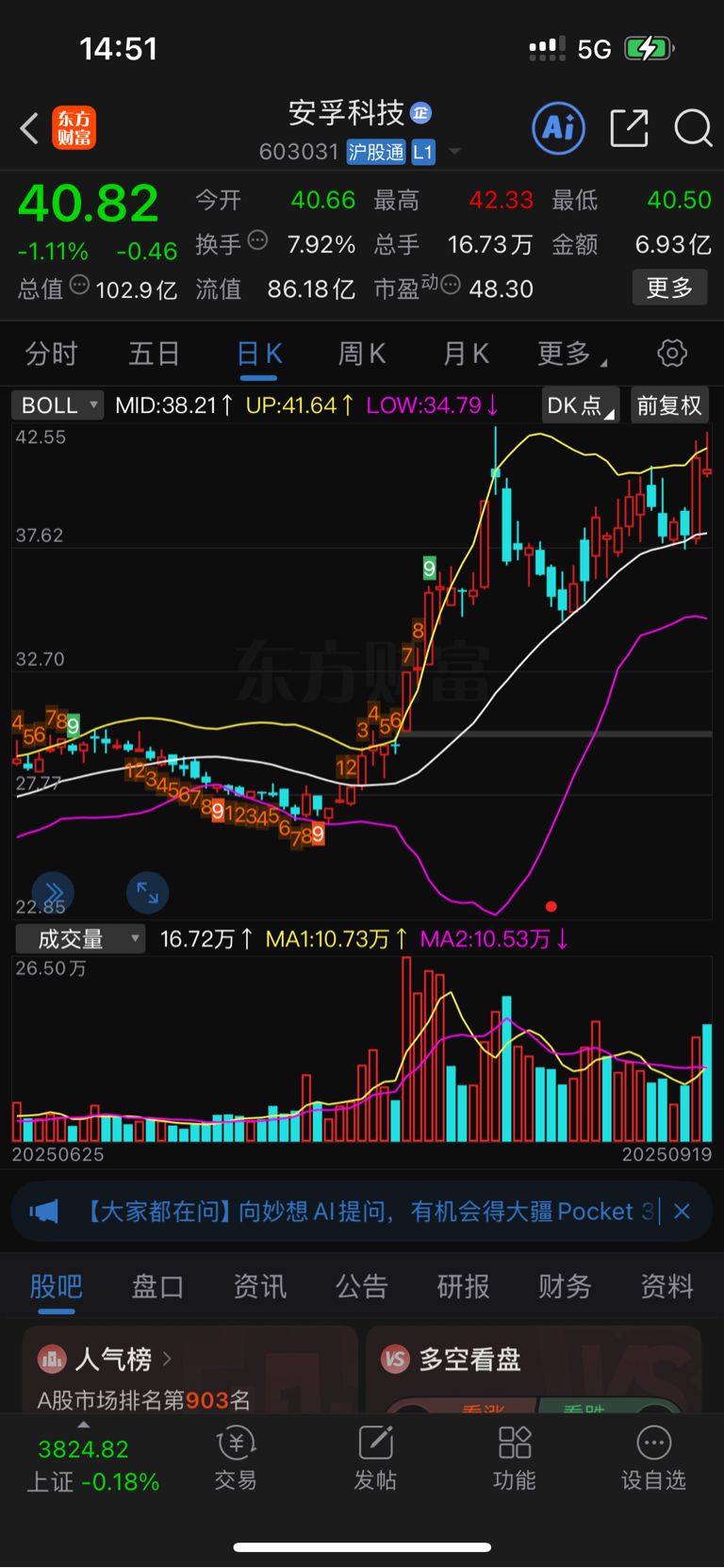Open the 东方财富 logo icon
The image size is (724, 1568).
(74, 128)
